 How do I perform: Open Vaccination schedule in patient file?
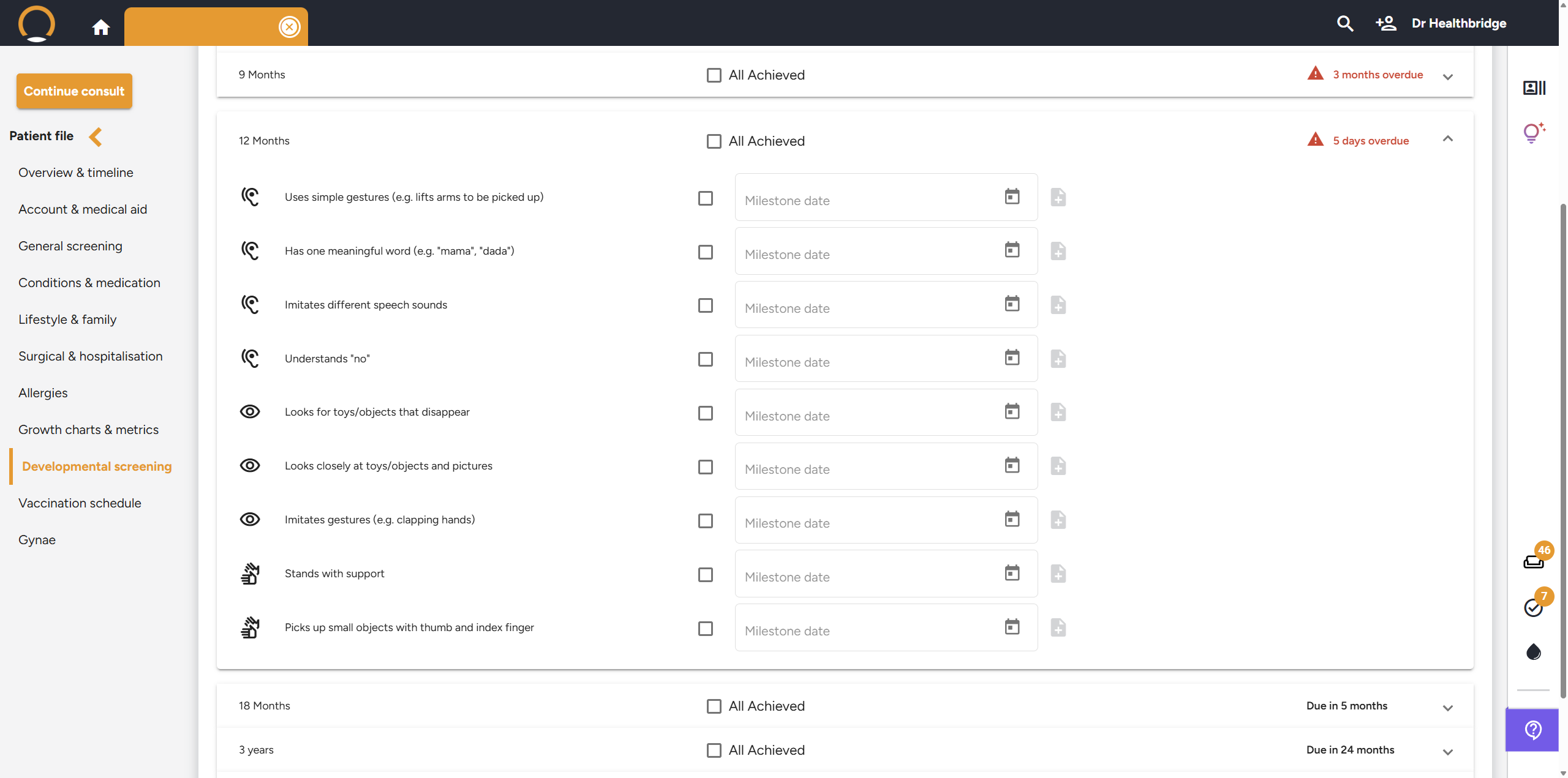(x=80, y=503)
